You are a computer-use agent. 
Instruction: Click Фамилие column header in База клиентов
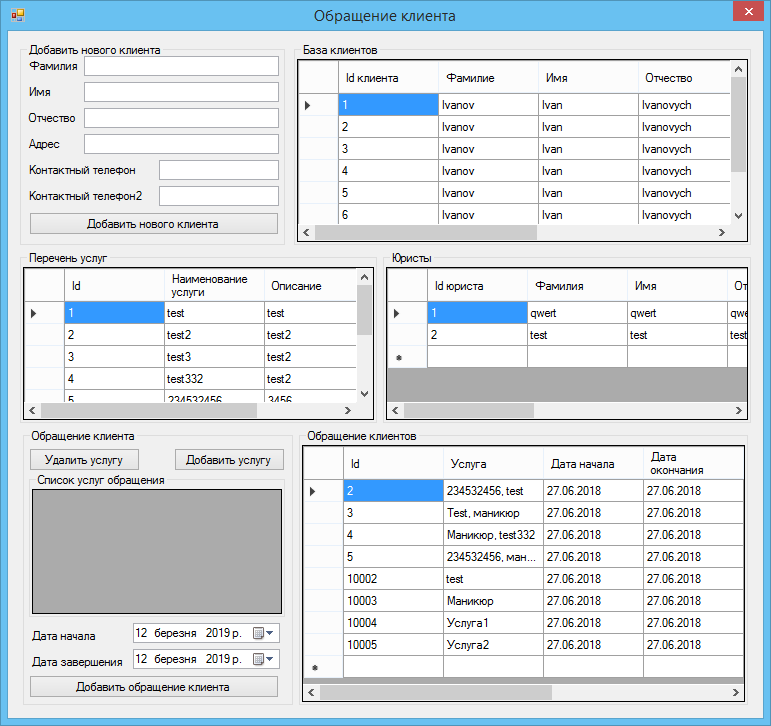pyautogui.click(x=488, y=78)
